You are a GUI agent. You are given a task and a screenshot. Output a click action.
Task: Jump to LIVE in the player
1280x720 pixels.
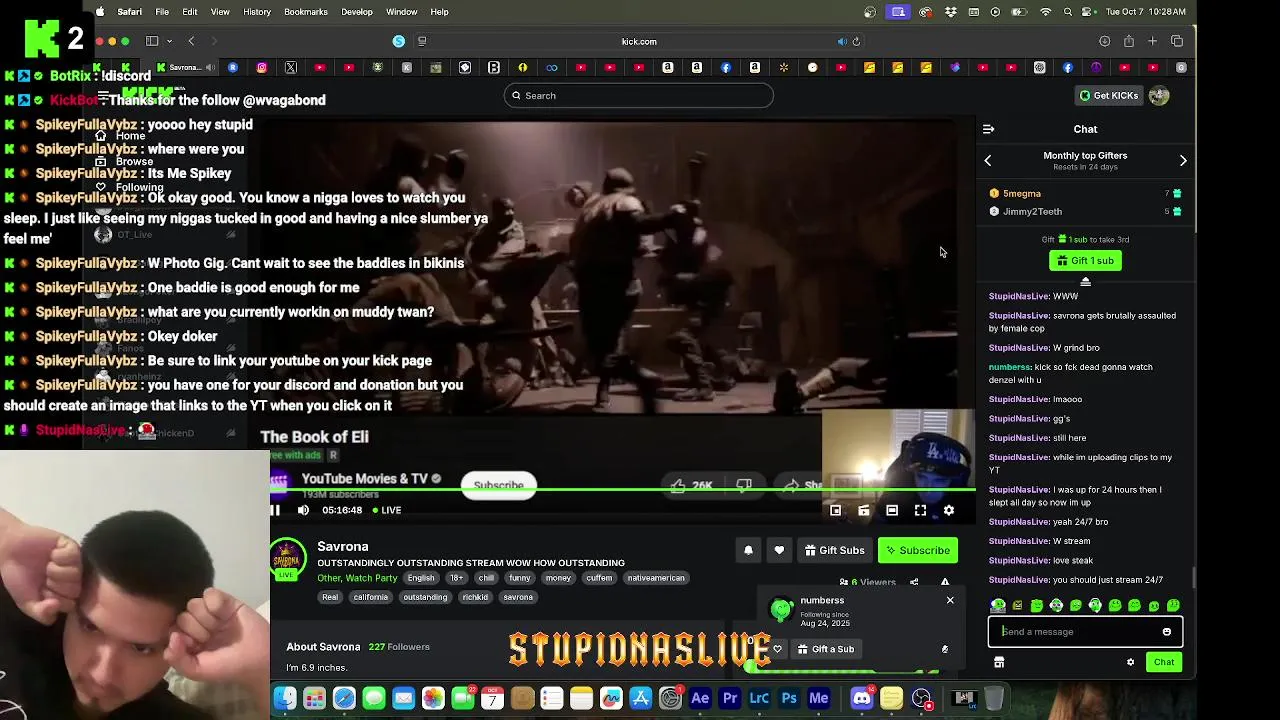pos(386,510)
